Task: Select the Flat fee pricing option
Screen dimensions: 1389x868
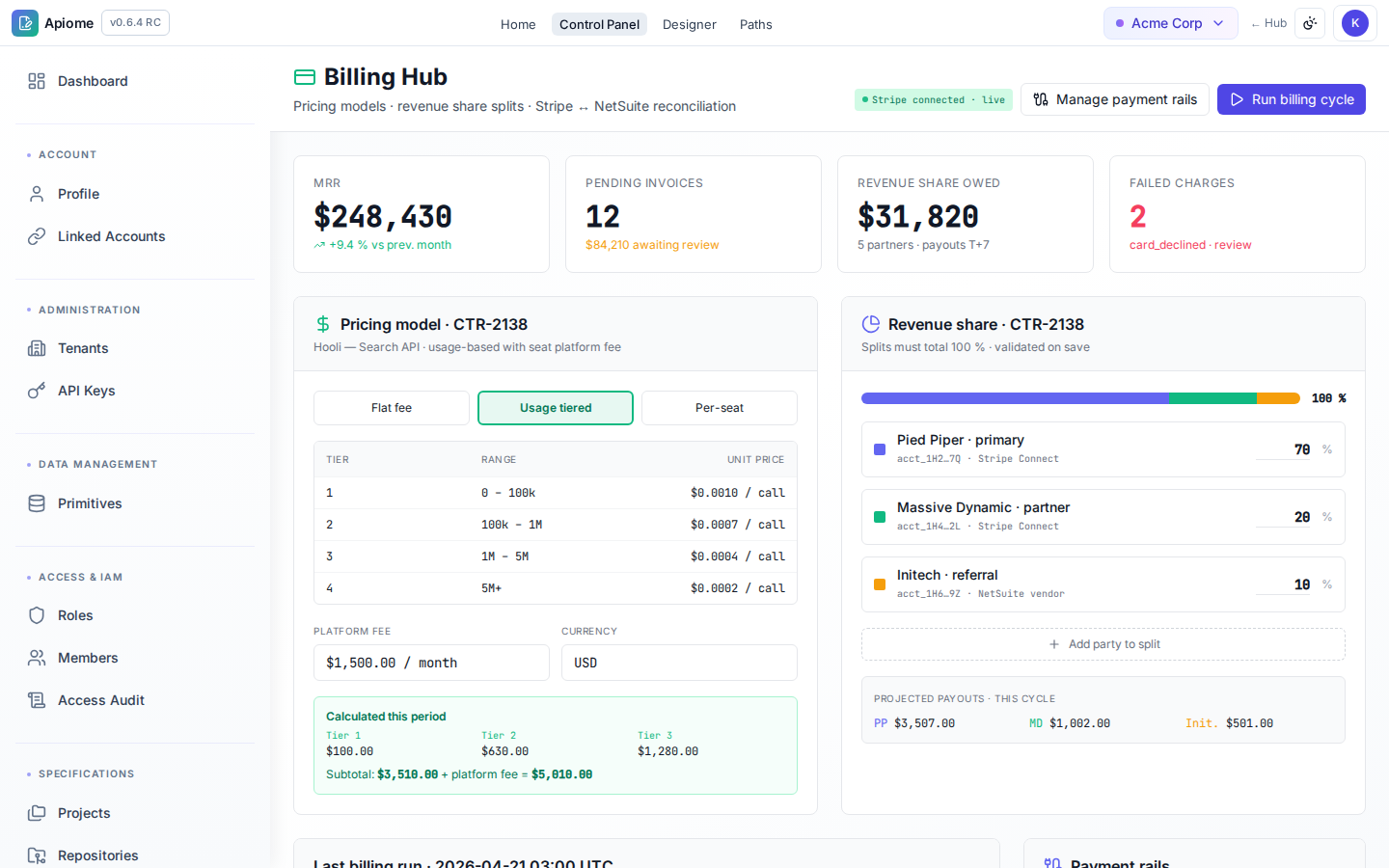Action: pyautogui.click(x=392, y=408)
